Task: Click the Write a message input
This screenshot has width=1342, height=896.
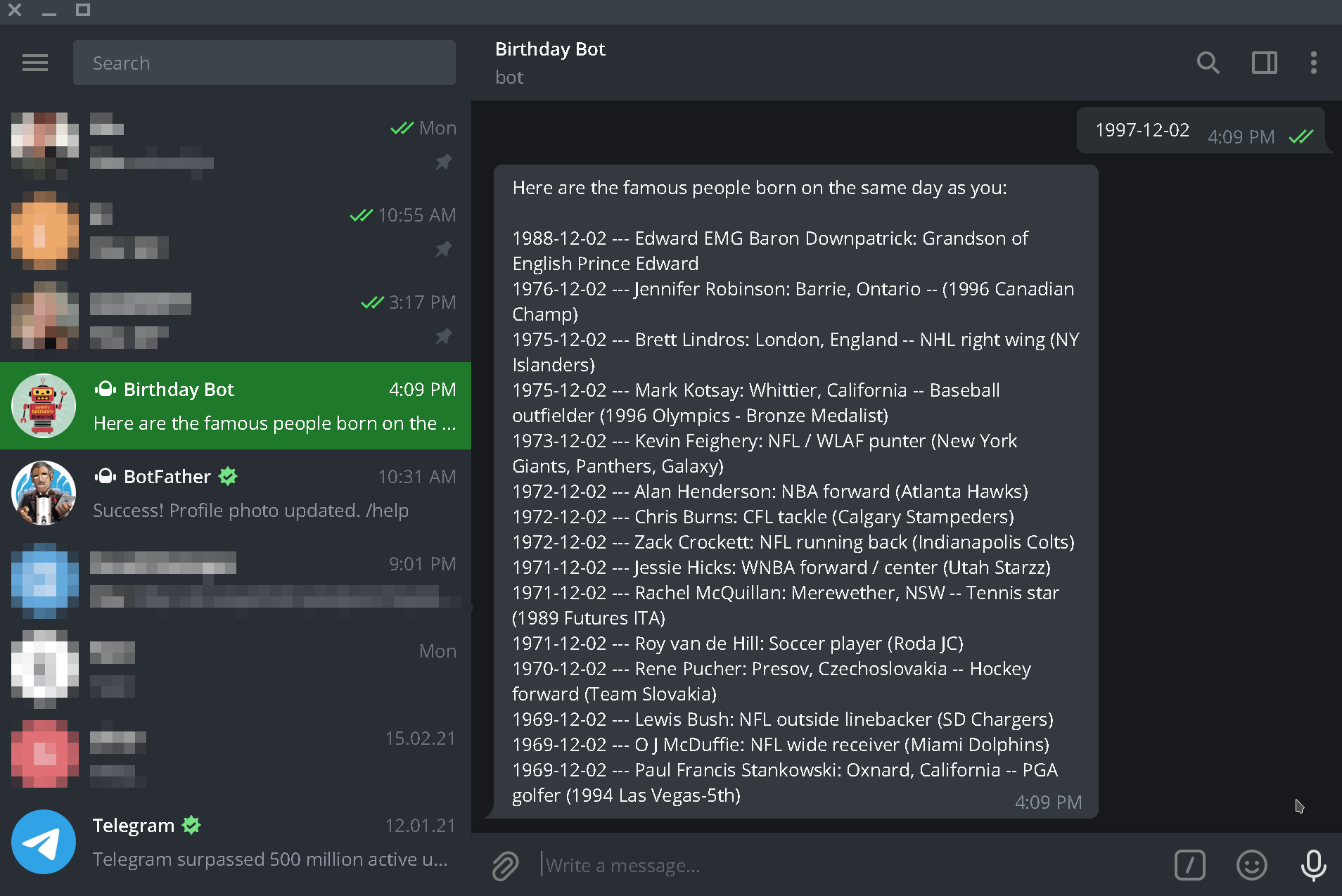Action: [x=851, y=865]
